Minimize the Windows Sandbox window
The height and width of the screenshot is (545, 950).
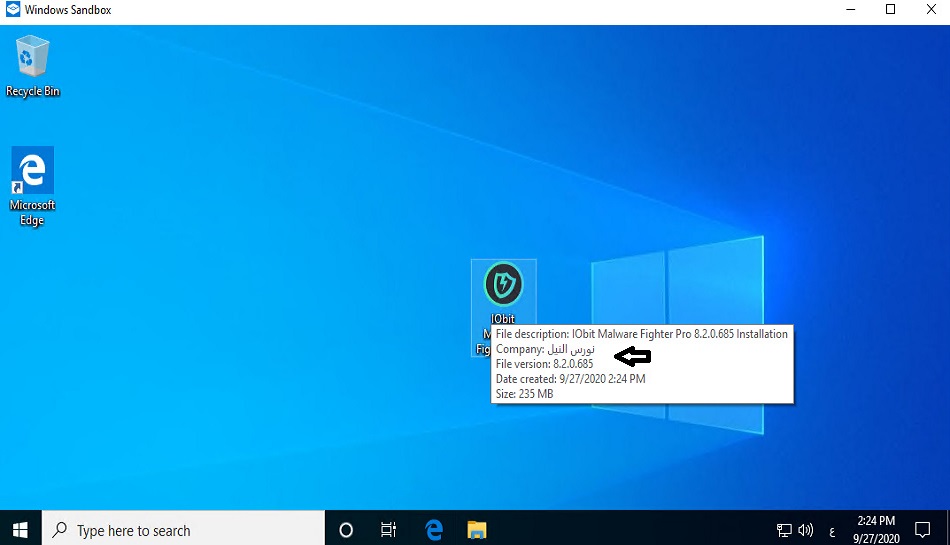pos(845,11)
